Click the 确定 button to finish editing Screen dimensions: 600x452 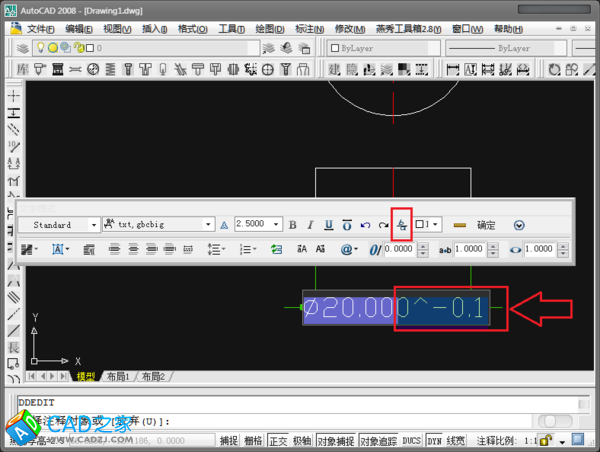pos(486,225)
